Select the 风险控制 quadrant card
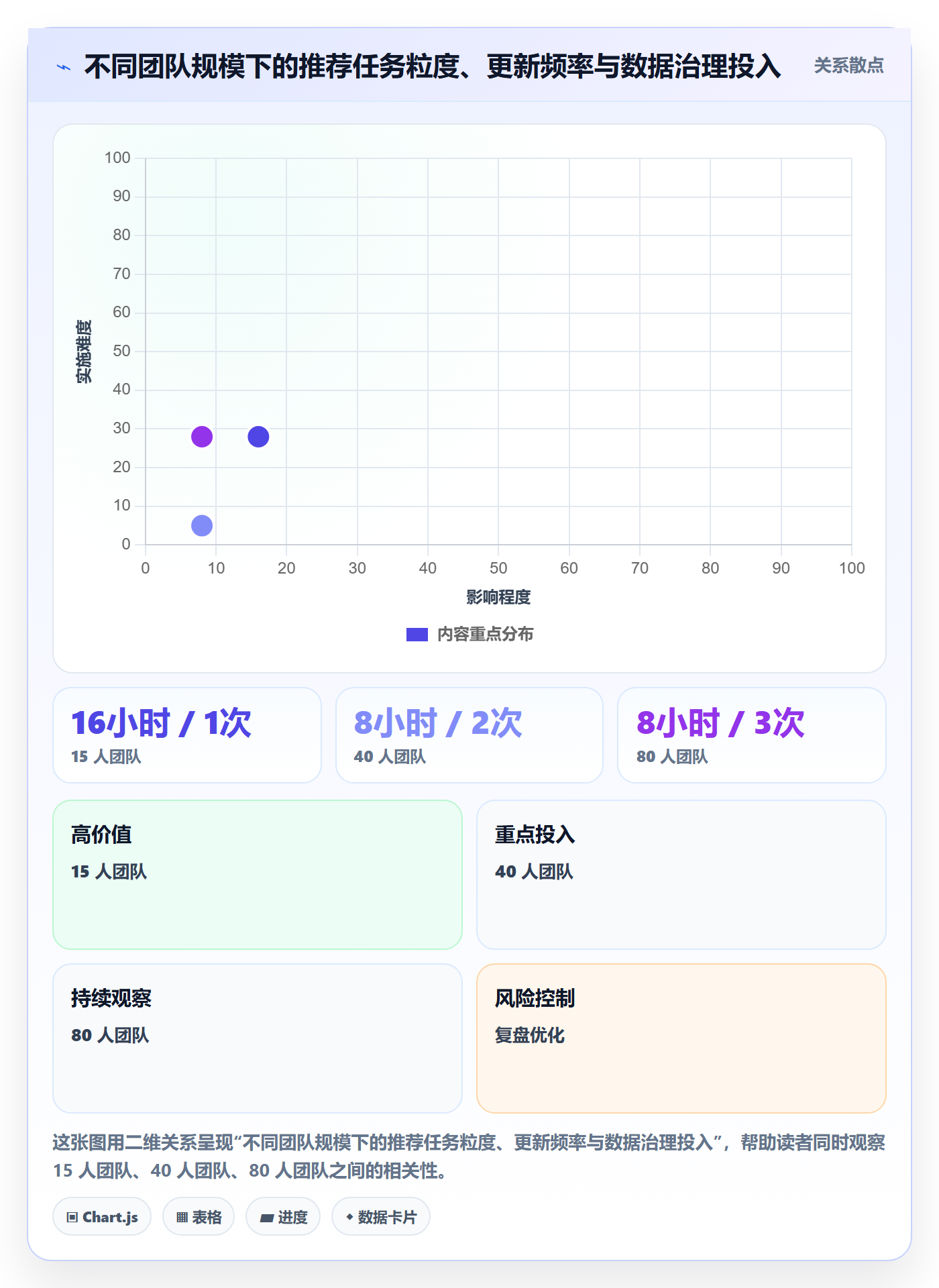This screenshot has height=1288, width=939. pyautogui.click(x=681, y=1038)
